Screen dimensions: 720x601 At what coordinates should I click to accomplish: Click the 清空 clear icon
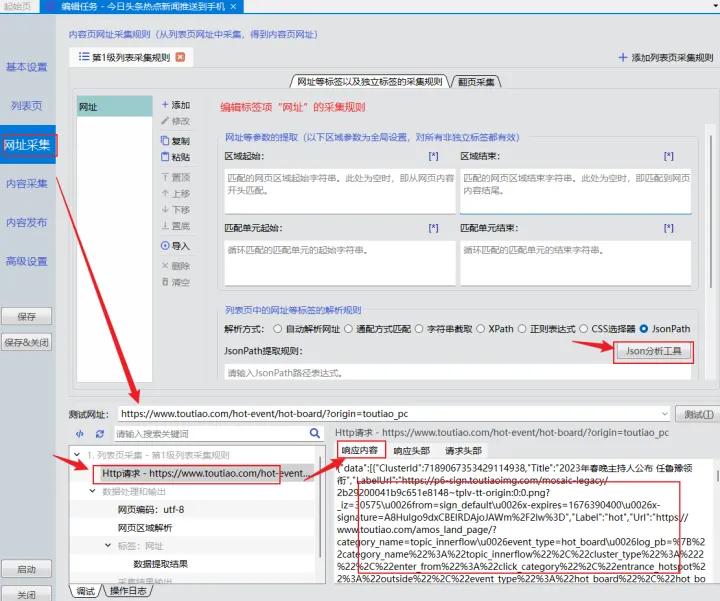(165, 282)
